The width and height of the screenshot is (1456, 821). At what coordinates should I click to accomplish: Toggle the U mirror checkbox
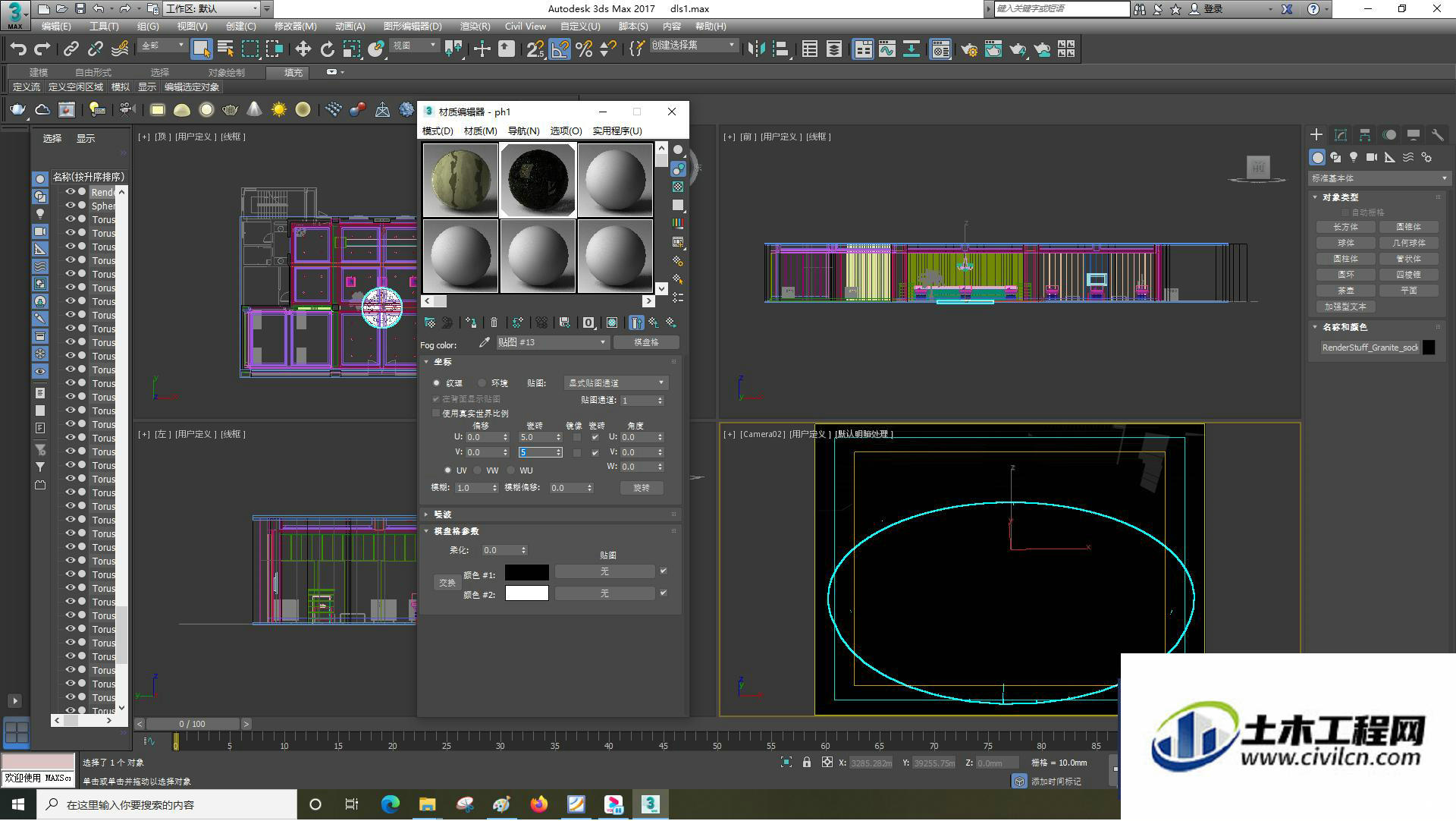577,438
